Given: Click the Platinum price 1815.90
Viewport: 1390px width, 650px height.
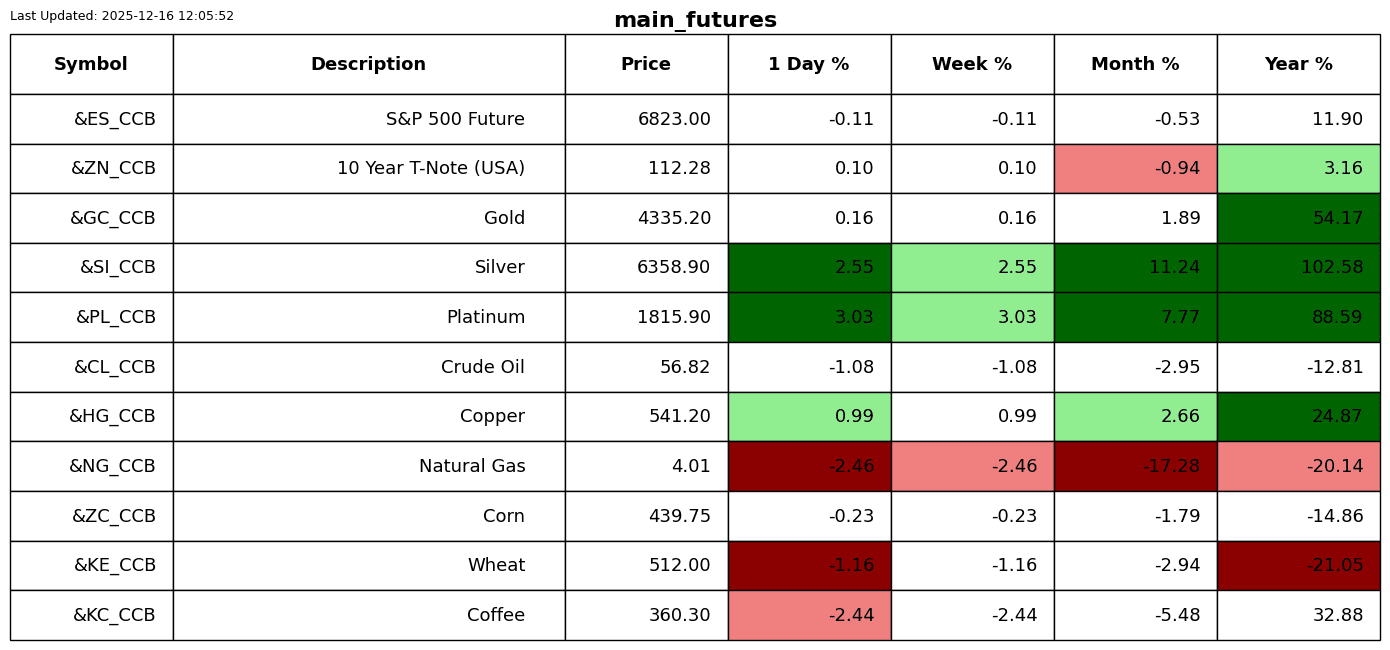Looking at the screenshot, I should click(646, 317).
